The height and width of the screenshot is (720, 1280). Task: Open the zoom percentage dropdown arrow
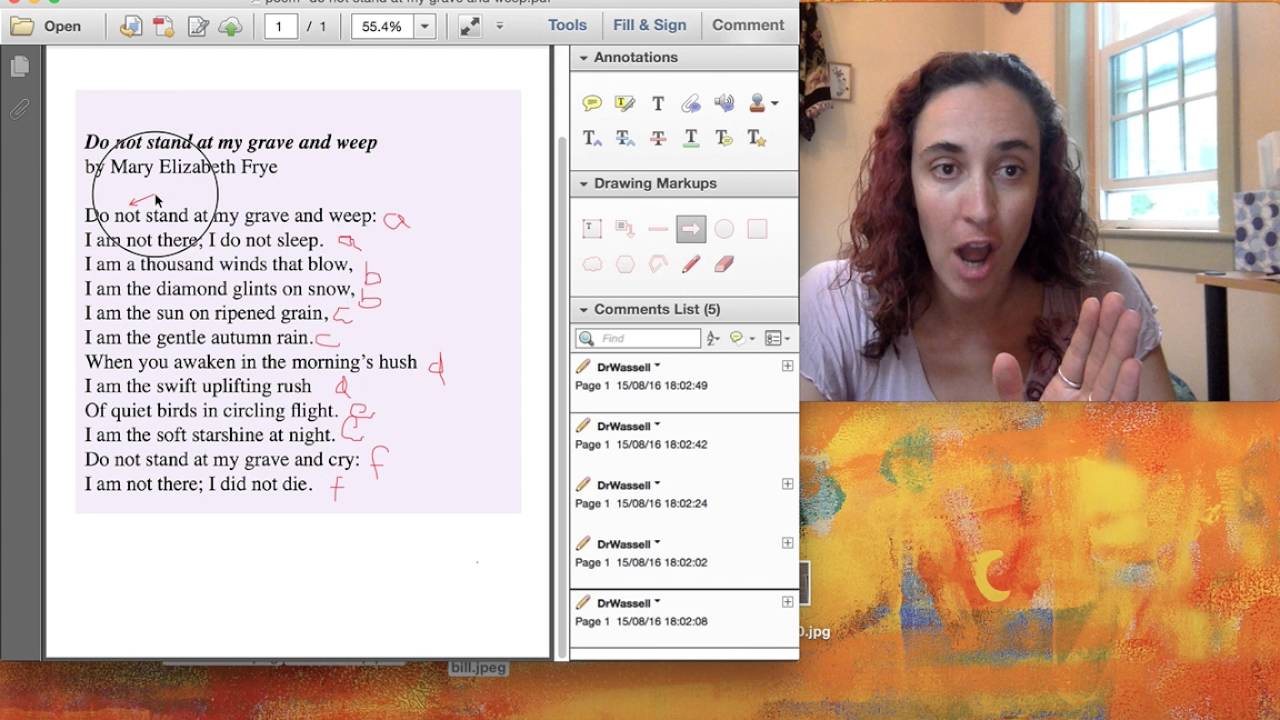[x=425, y=26]
